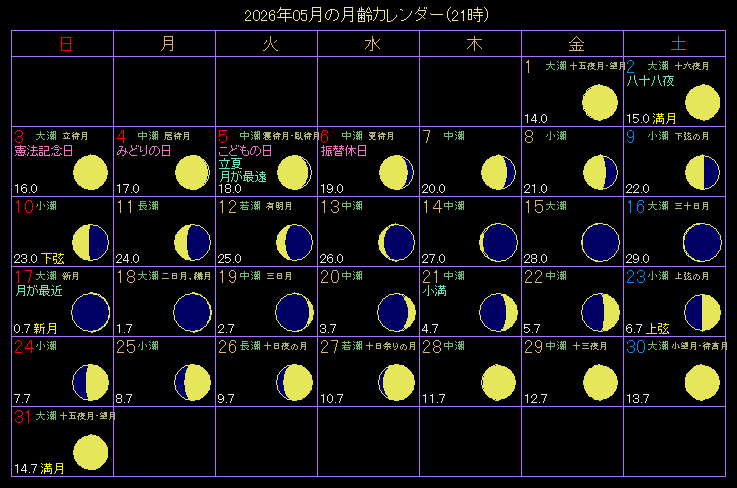Screen dimensions: 737x488
Task: Click the full moon icon for May 1
Action: point(601,102)
